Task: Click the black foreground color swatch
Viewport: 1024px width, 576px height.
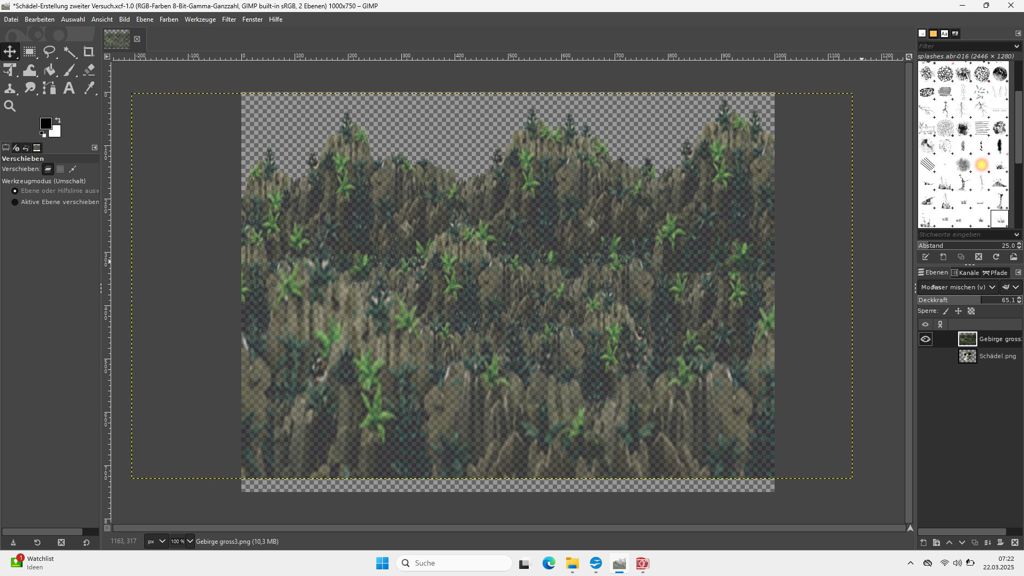Action: (x=45, y=124)
